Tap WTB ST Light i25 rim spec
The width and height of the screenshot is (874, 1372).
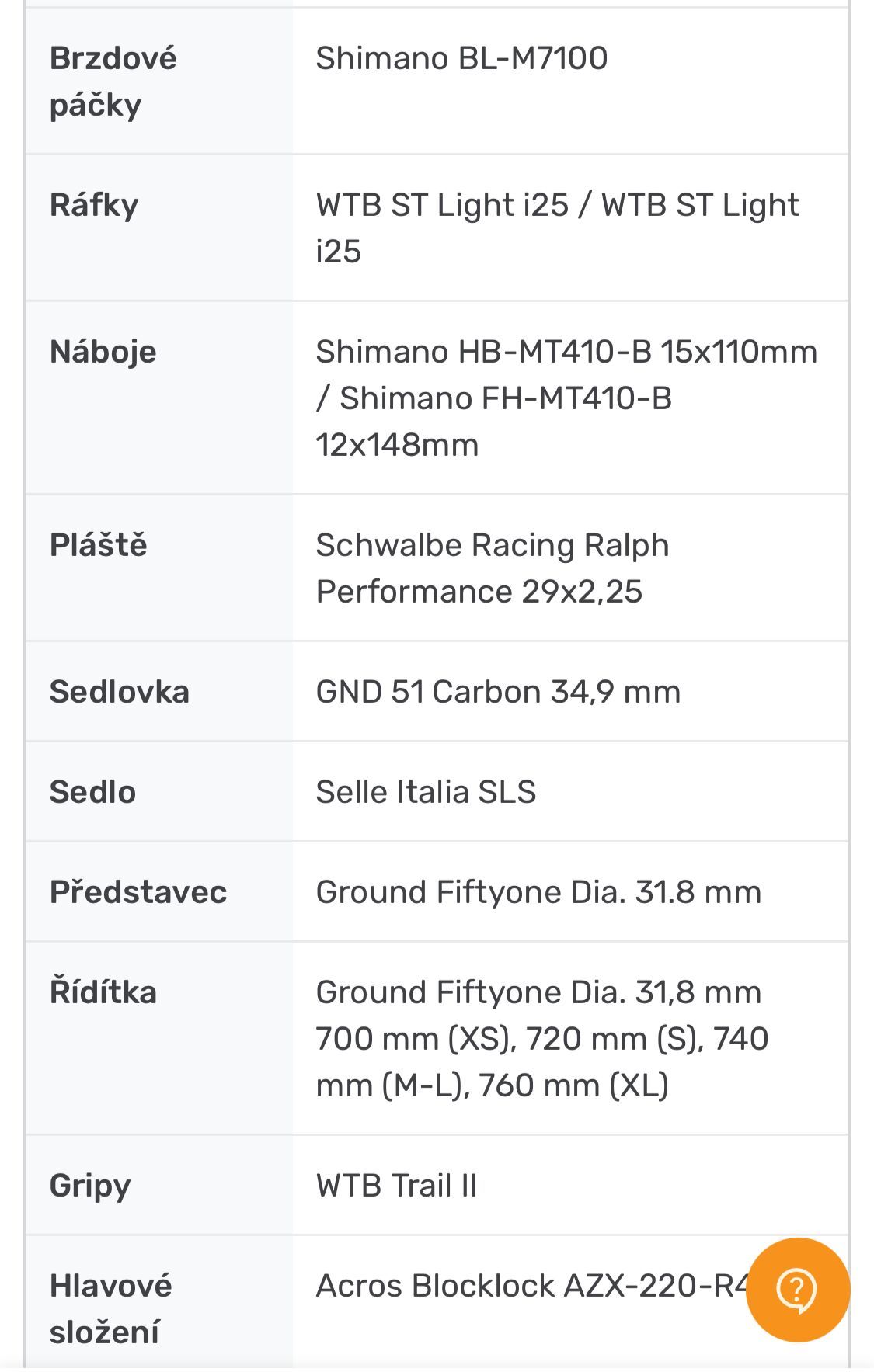click(x=557, y=228)
